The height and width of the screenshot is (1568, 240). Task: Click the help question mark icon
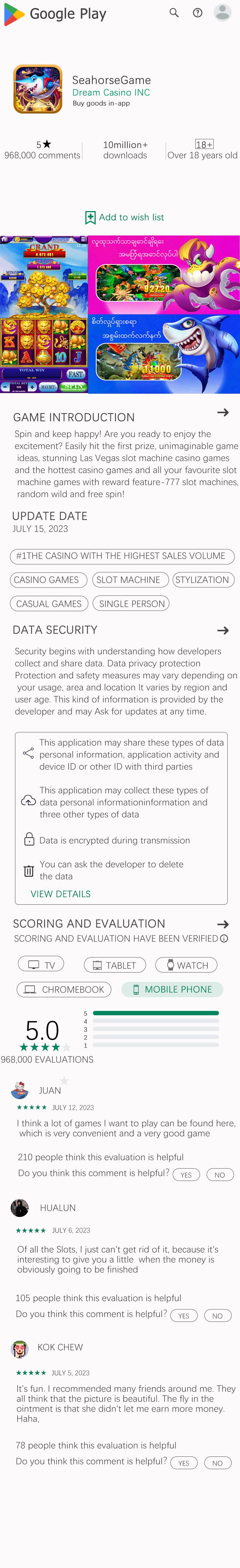pos(197,13)
